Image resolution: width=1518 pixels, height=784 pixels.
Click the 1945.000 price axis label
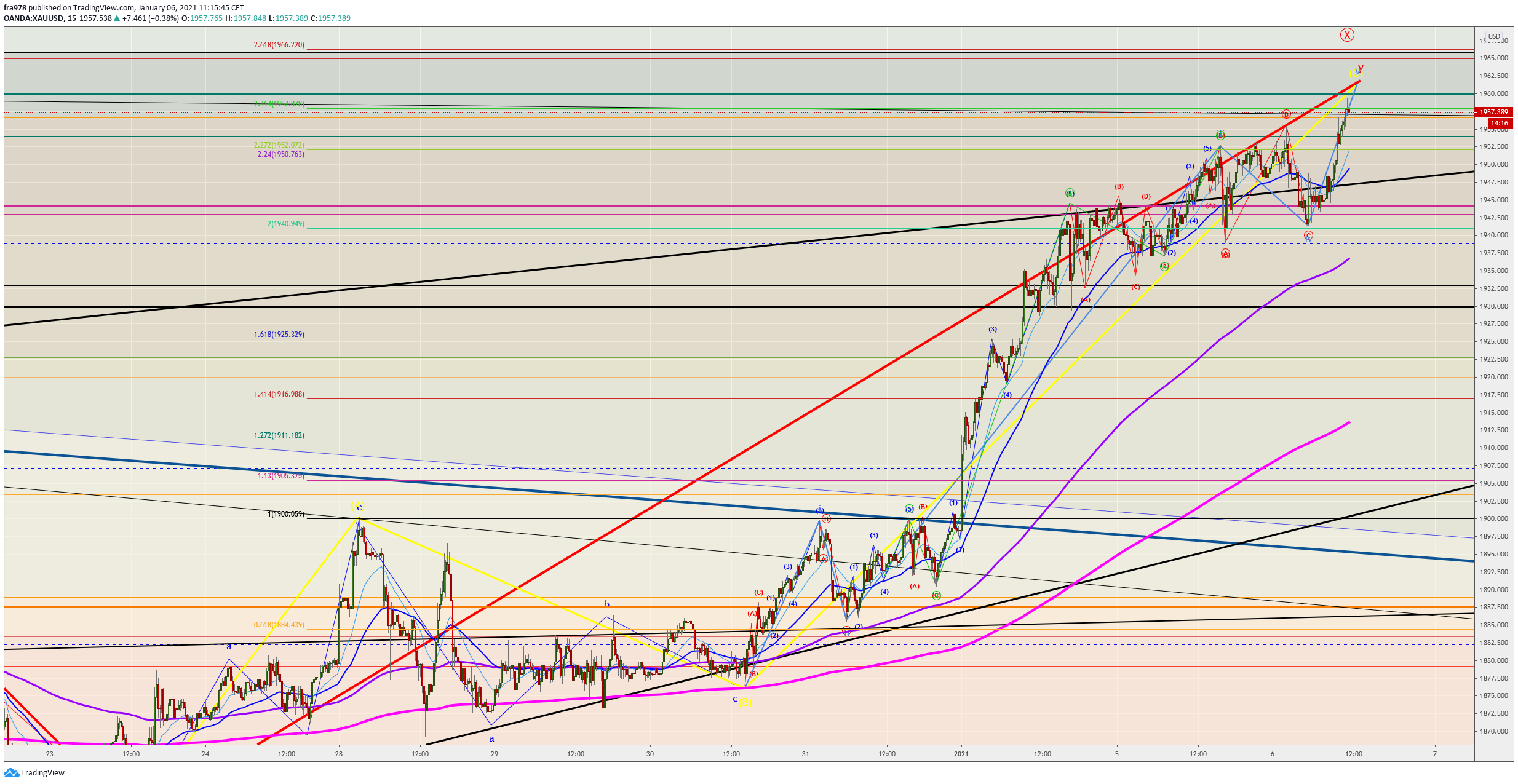1493,200
